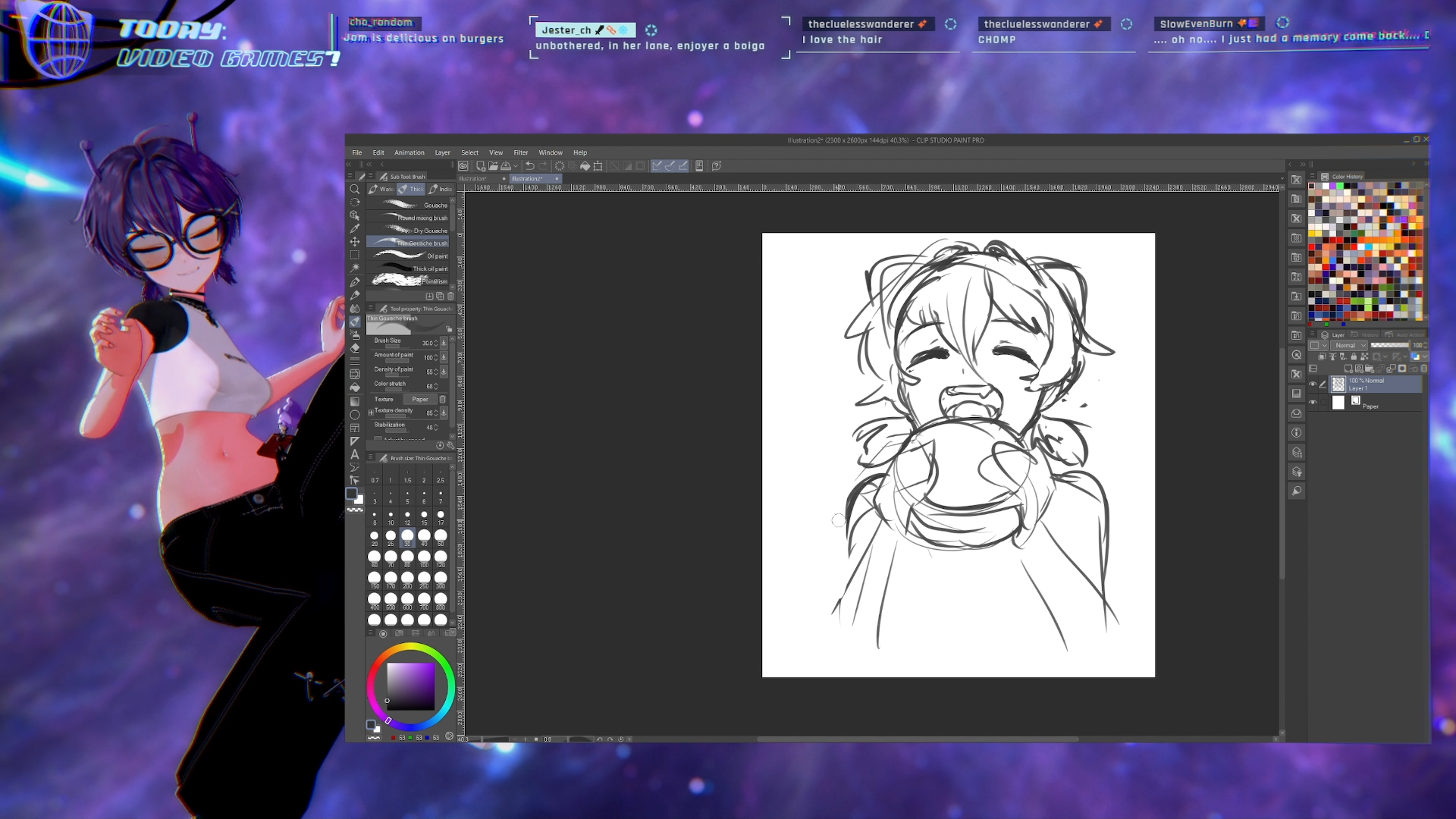Click inside the square color picker area

410,686
